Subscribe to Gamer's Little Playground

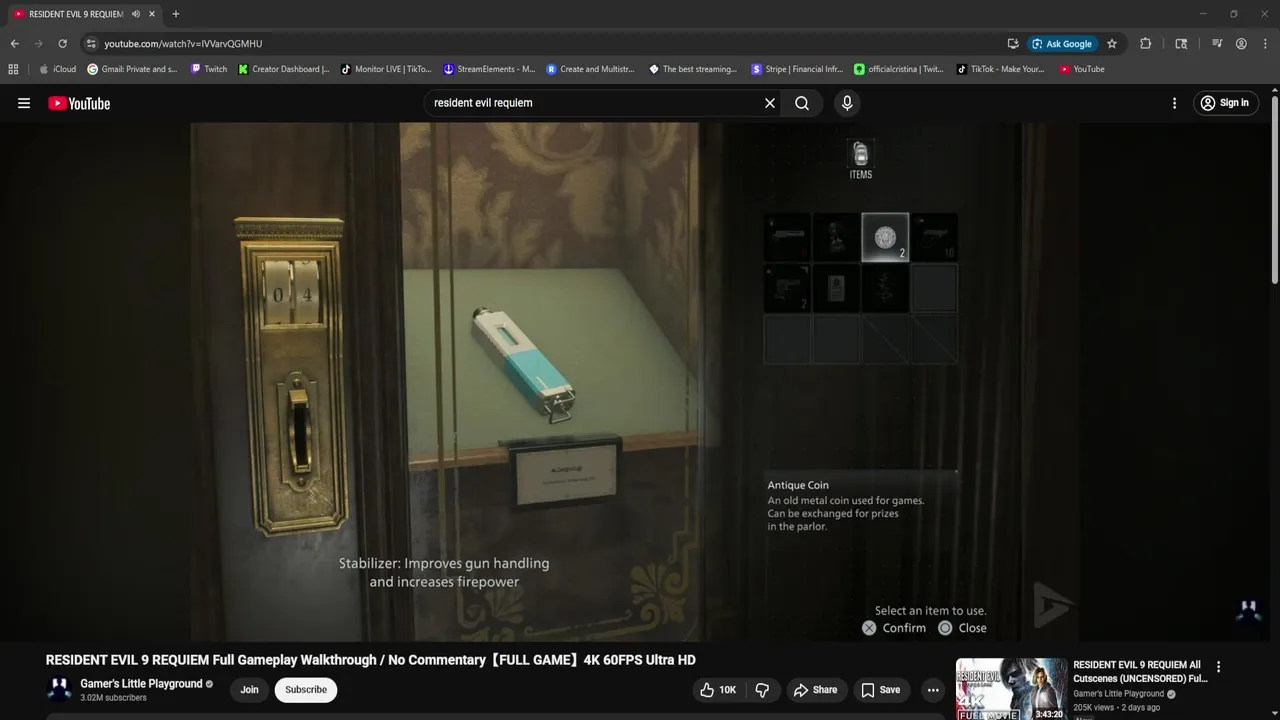click(306, 690)
